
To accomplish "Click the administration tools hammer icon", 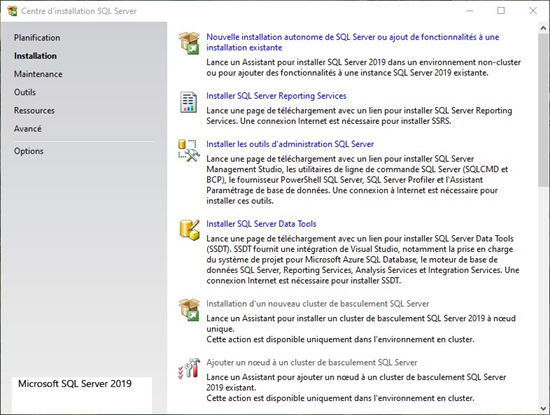I will point(189,150).
